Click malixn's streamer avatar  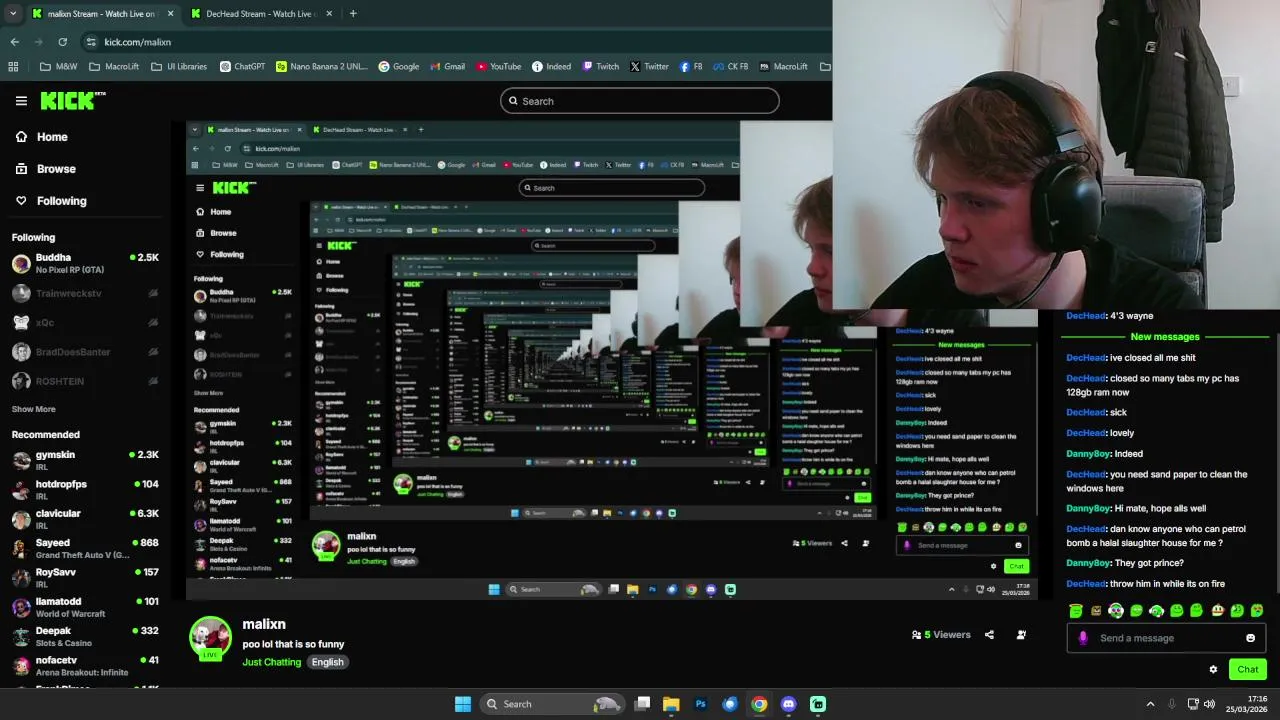pyautogui.click(x=210, y=637)
